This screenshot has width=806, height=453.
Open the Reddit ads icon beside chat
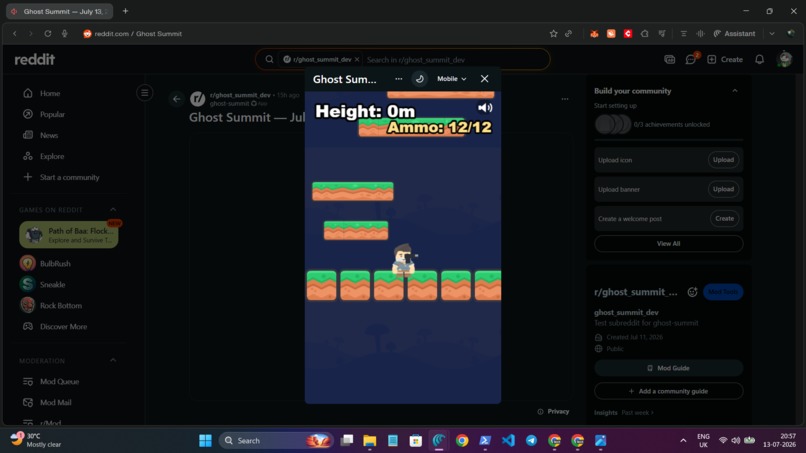[669, 60]
